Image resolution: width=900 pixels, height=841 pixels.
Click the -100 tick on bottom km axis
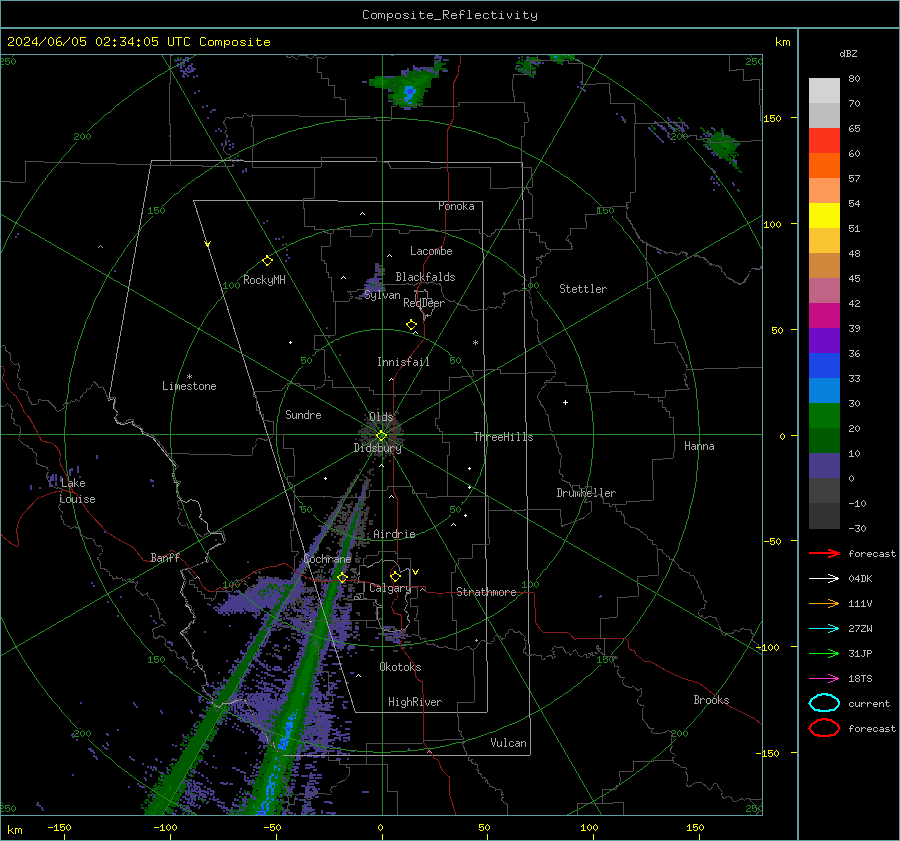coord(165,827)
